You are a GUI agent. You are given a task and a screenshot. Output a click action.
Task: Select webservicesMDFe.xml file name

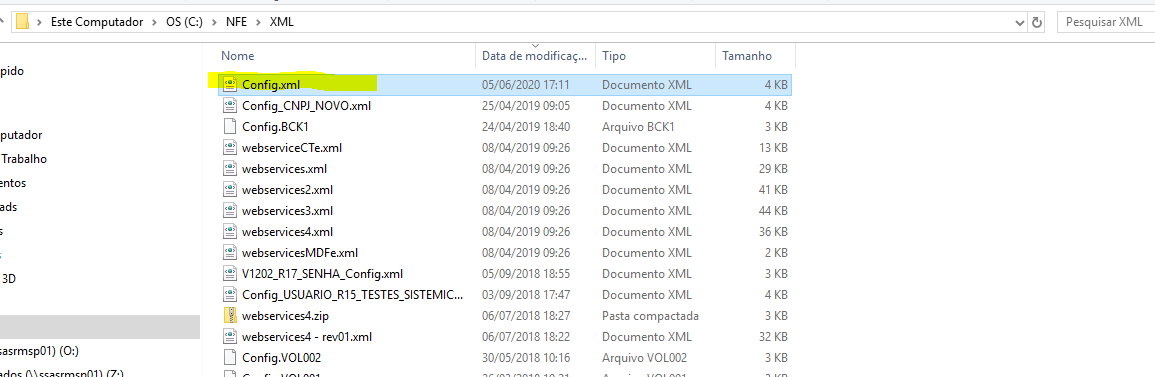click(300, 253)
